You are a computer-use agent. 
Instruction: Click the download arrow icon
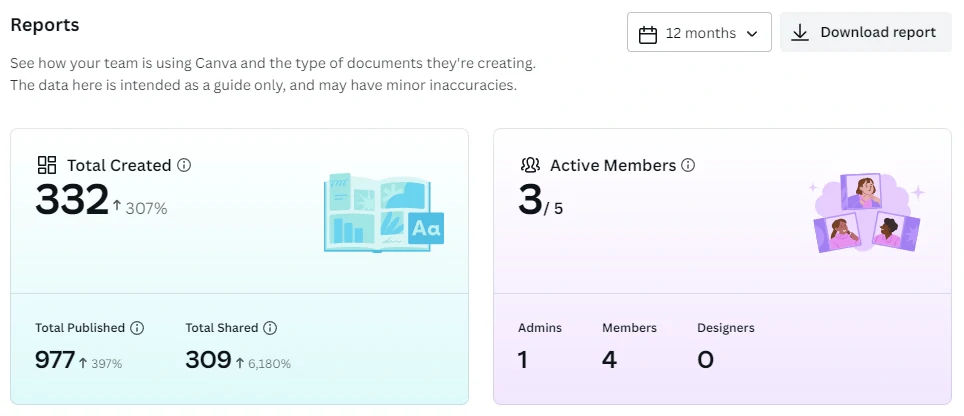coord(799,33)
